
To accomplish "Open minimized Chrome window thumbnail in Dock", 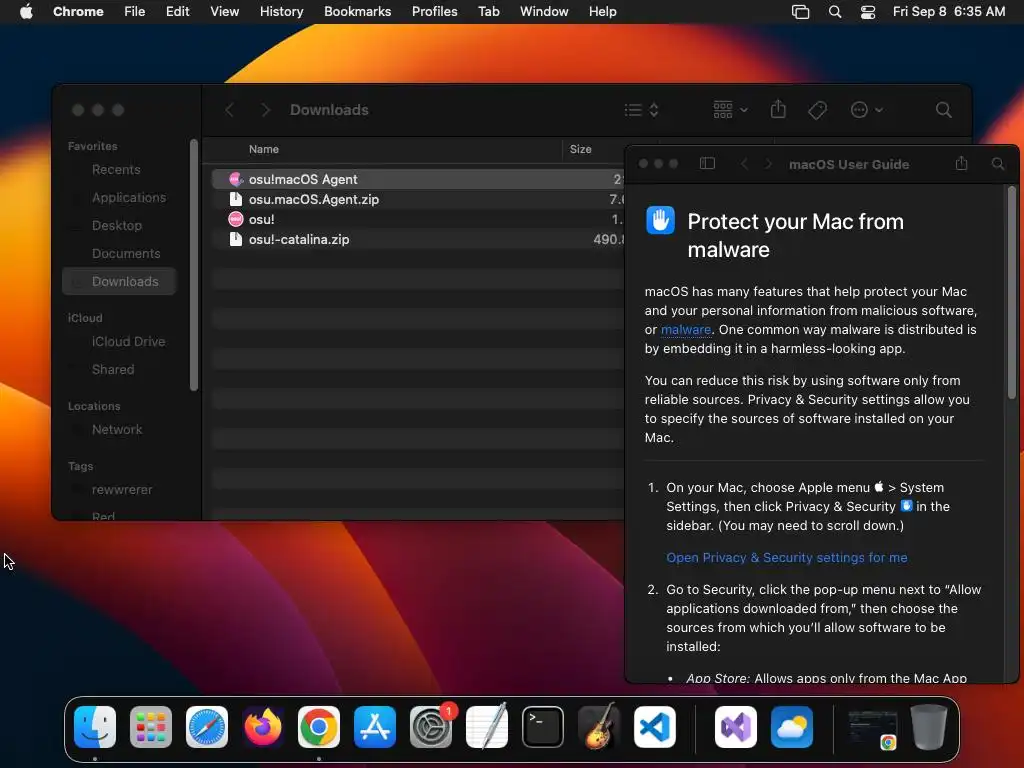I will [x=872, y=729].
